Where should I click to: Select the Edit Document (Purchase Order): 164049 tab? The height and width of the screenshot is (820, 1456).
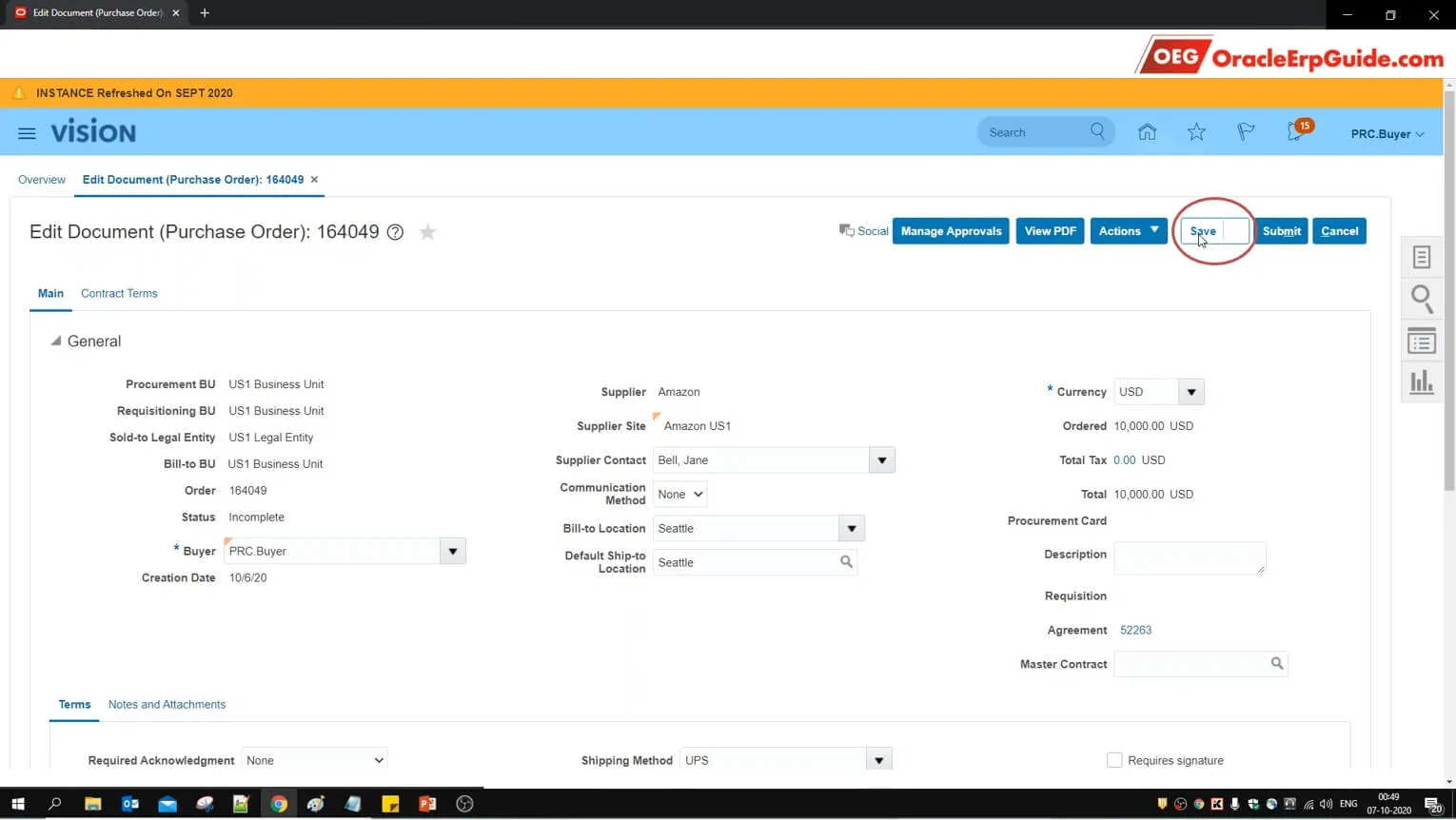pyautogui.click(x=193, y=180)
